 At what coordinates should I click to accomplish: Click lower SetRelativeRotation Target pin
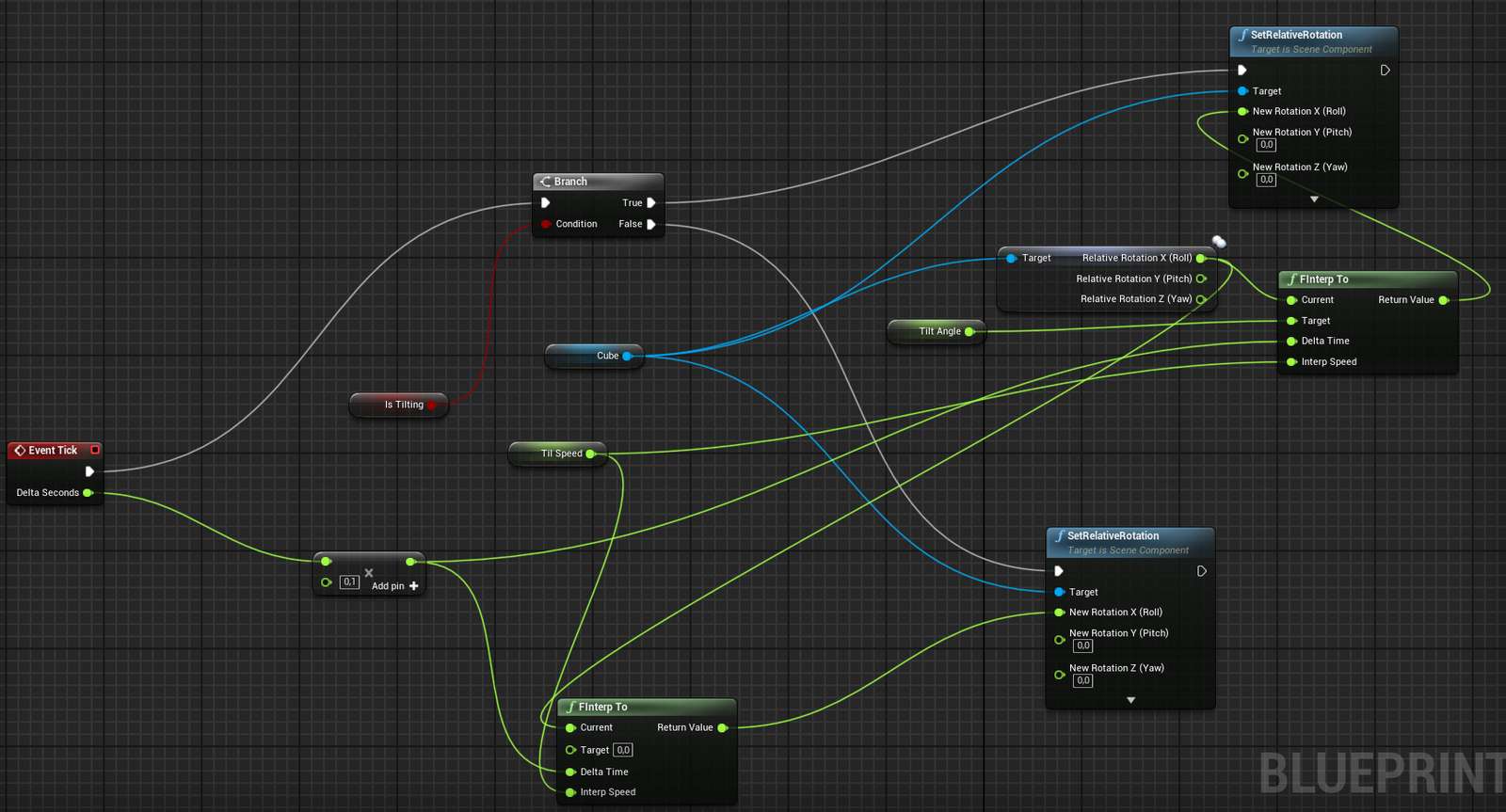[1059, 592]
